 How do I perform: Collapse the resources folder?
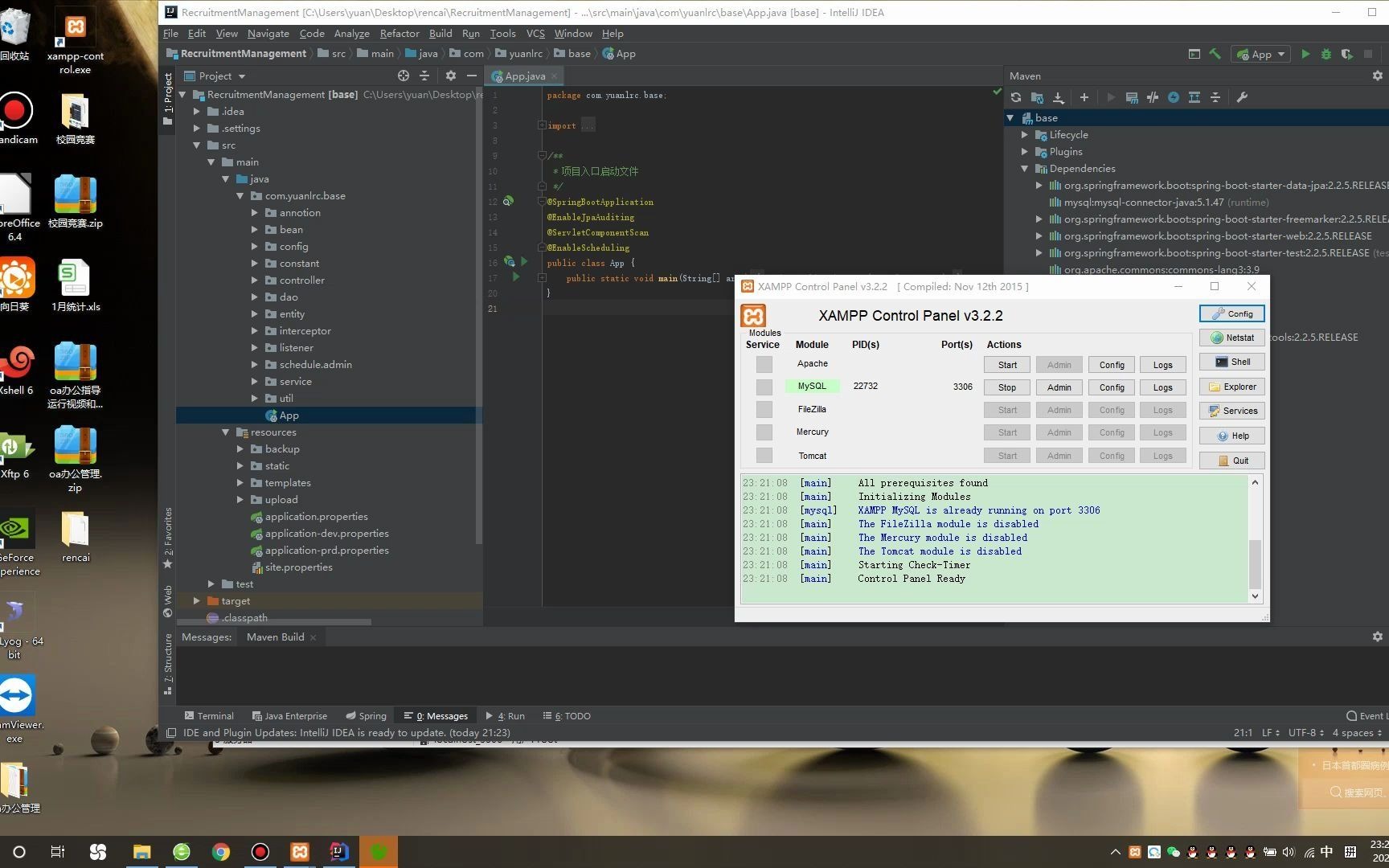[x=226, y=432]
